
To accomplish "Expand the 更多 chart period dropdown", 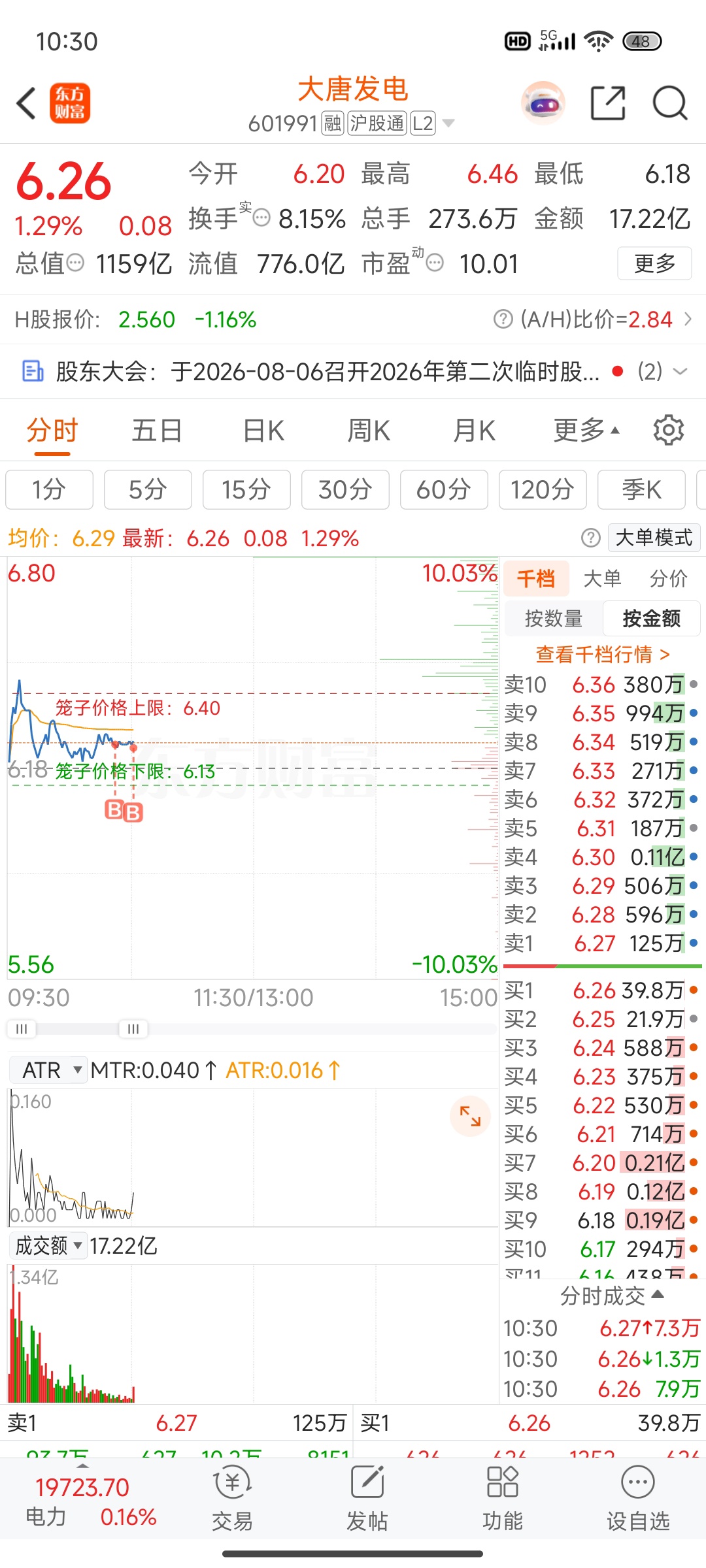I will click(x=586, y=430).
